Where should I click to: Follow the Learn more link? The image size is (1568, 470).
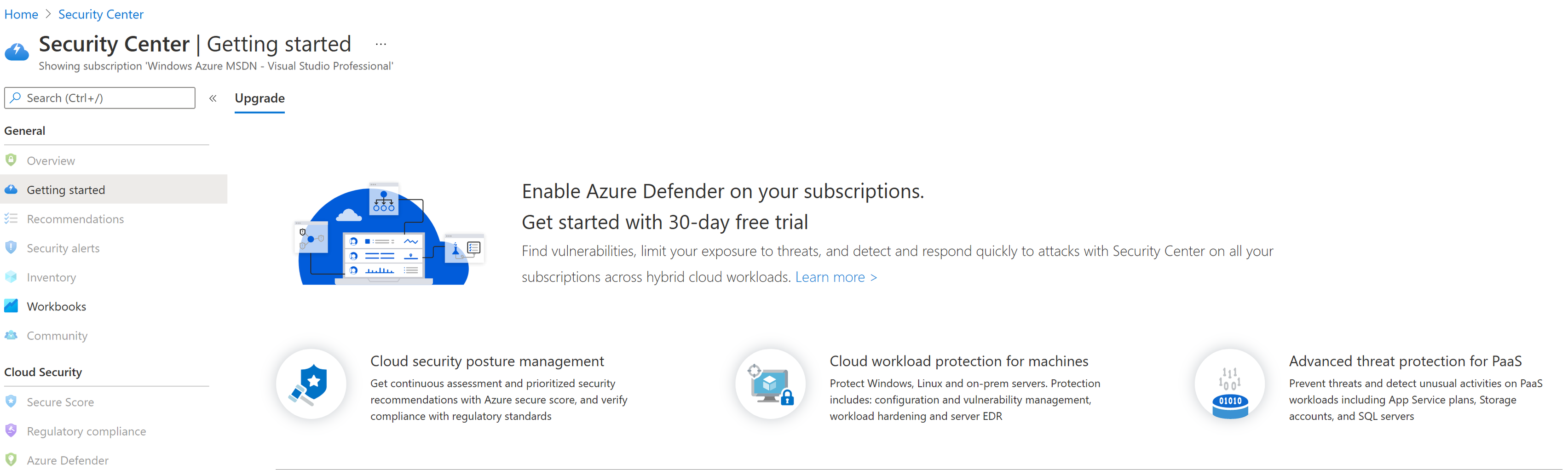(x=836, y=277)
